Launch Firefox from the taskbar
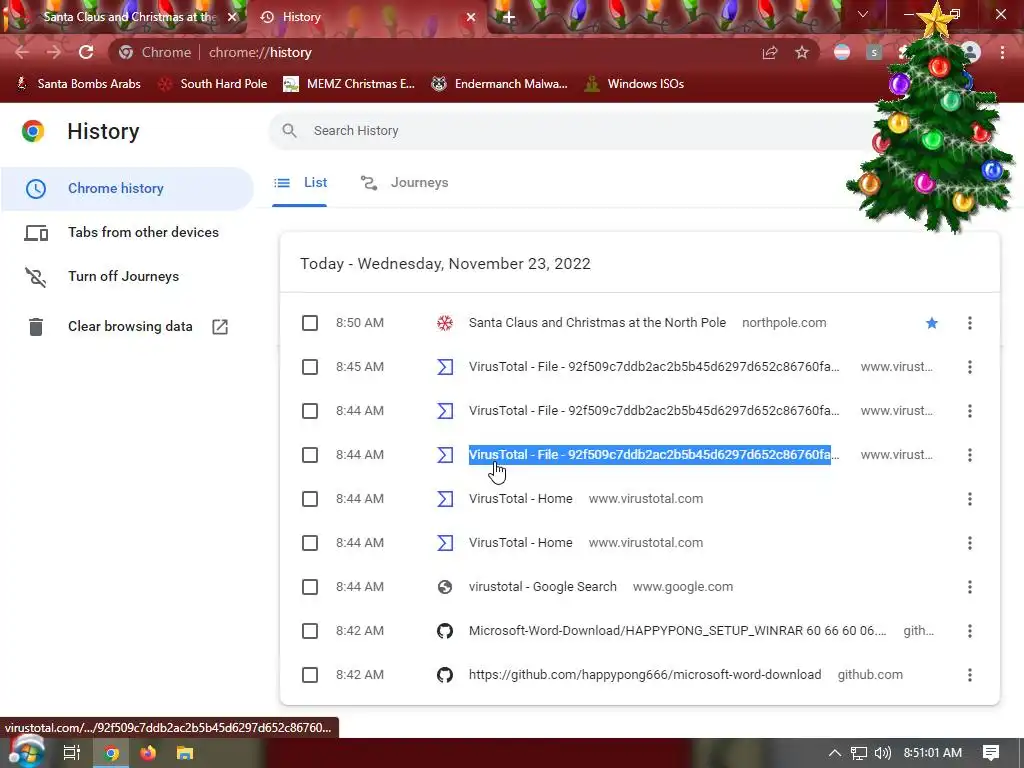The height and width of the screenshot is (768, 1024). [148, 753]
